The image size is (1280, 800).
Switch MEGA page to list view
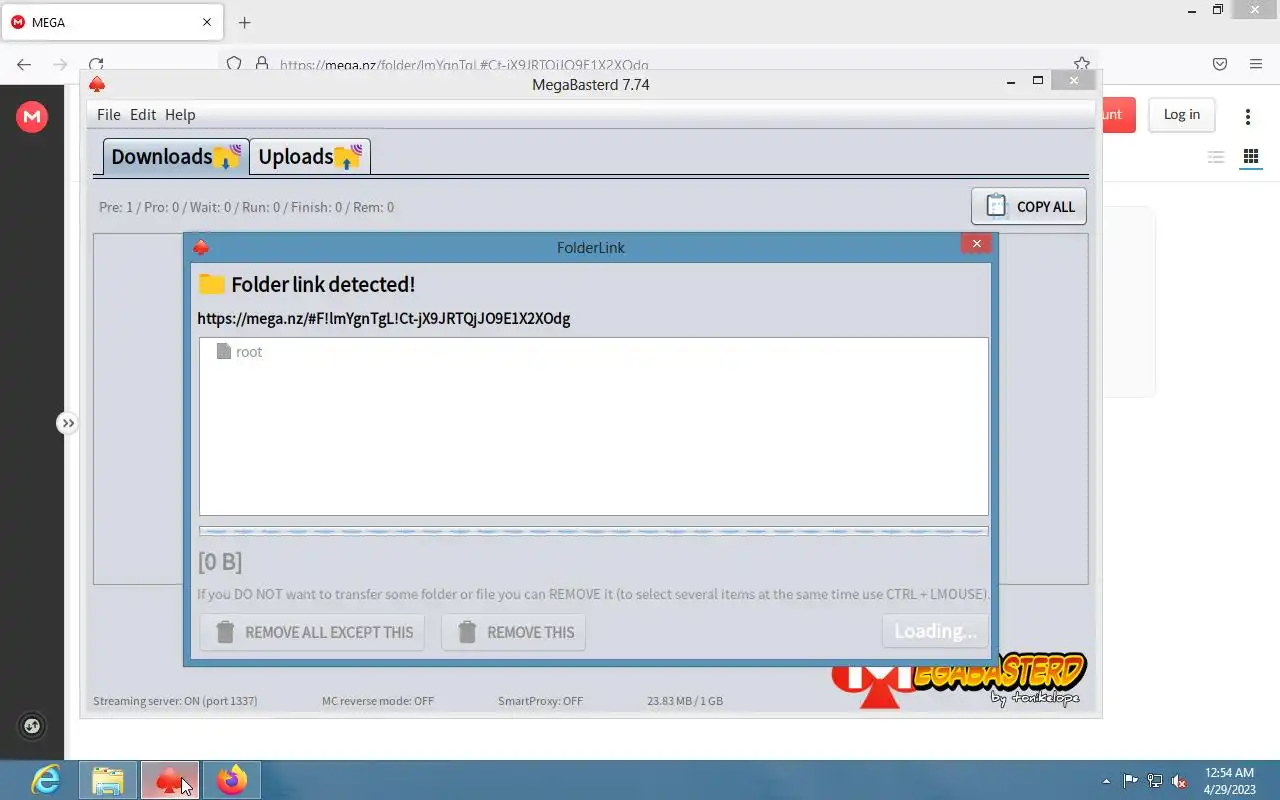[x=1216, y=157]
